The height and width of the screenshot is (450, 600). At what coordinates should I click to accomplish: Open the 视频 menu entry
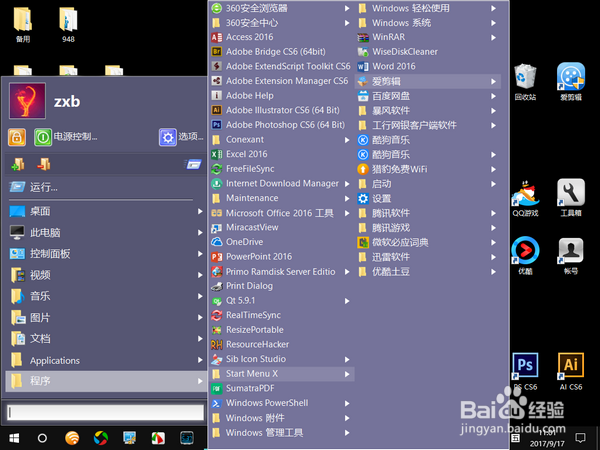point(105,275)
